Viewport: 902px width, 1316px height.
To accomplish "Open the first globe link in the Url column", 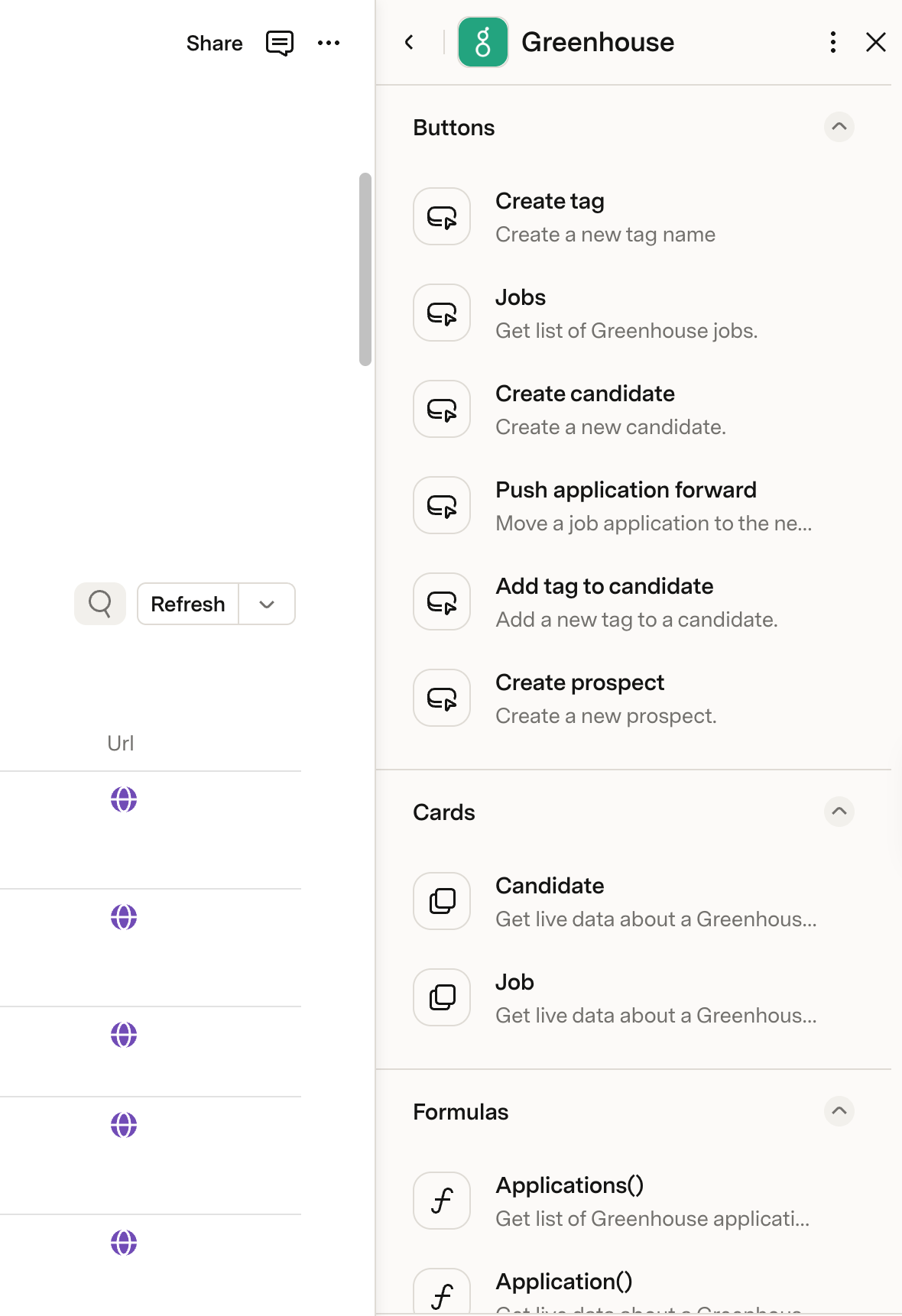I will pos(124,799).
